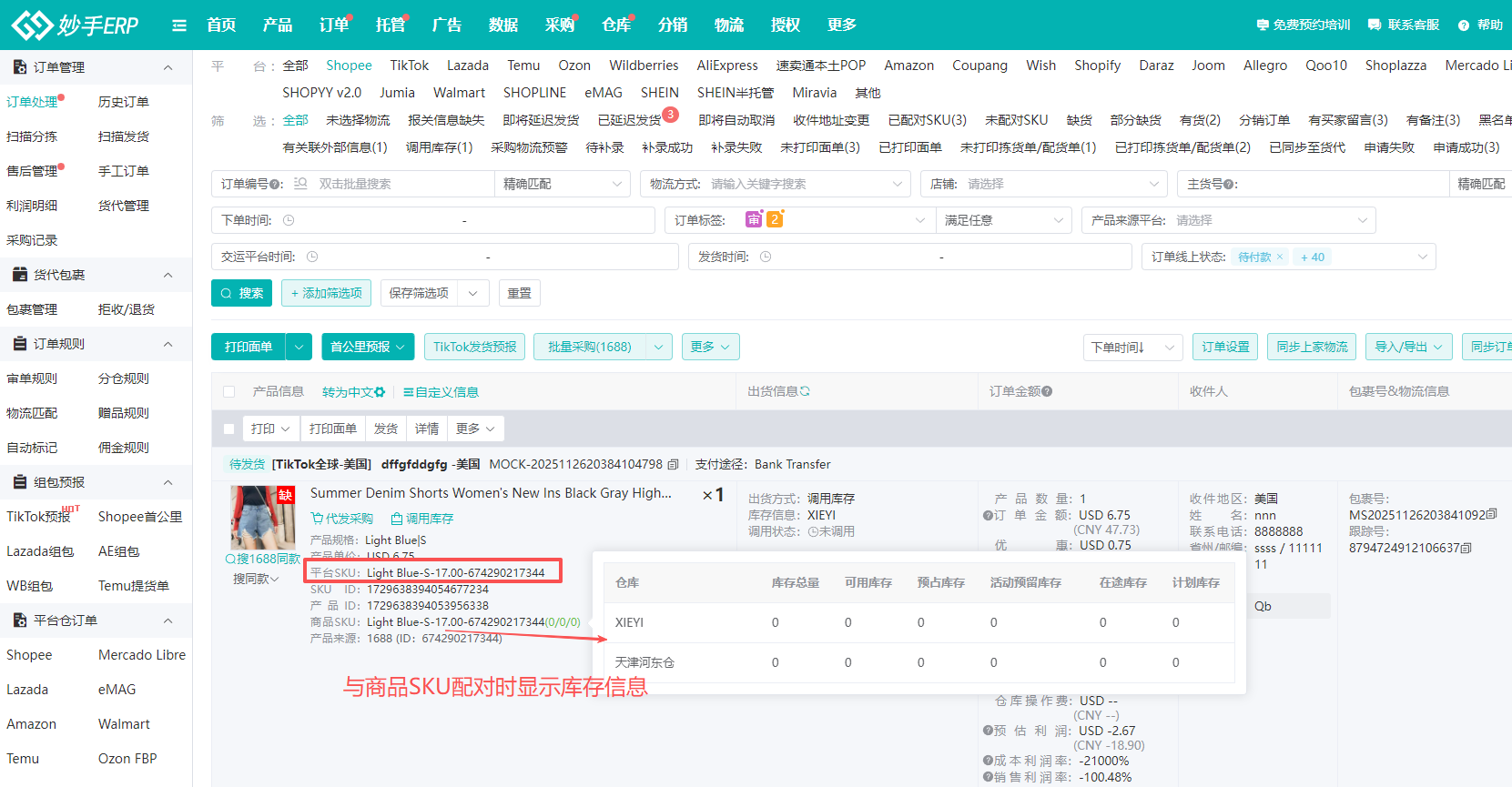Click the 自定义信息 link
Viewport: 1512px width, 787px height.
pyautogui.click(x=441, y=392)
